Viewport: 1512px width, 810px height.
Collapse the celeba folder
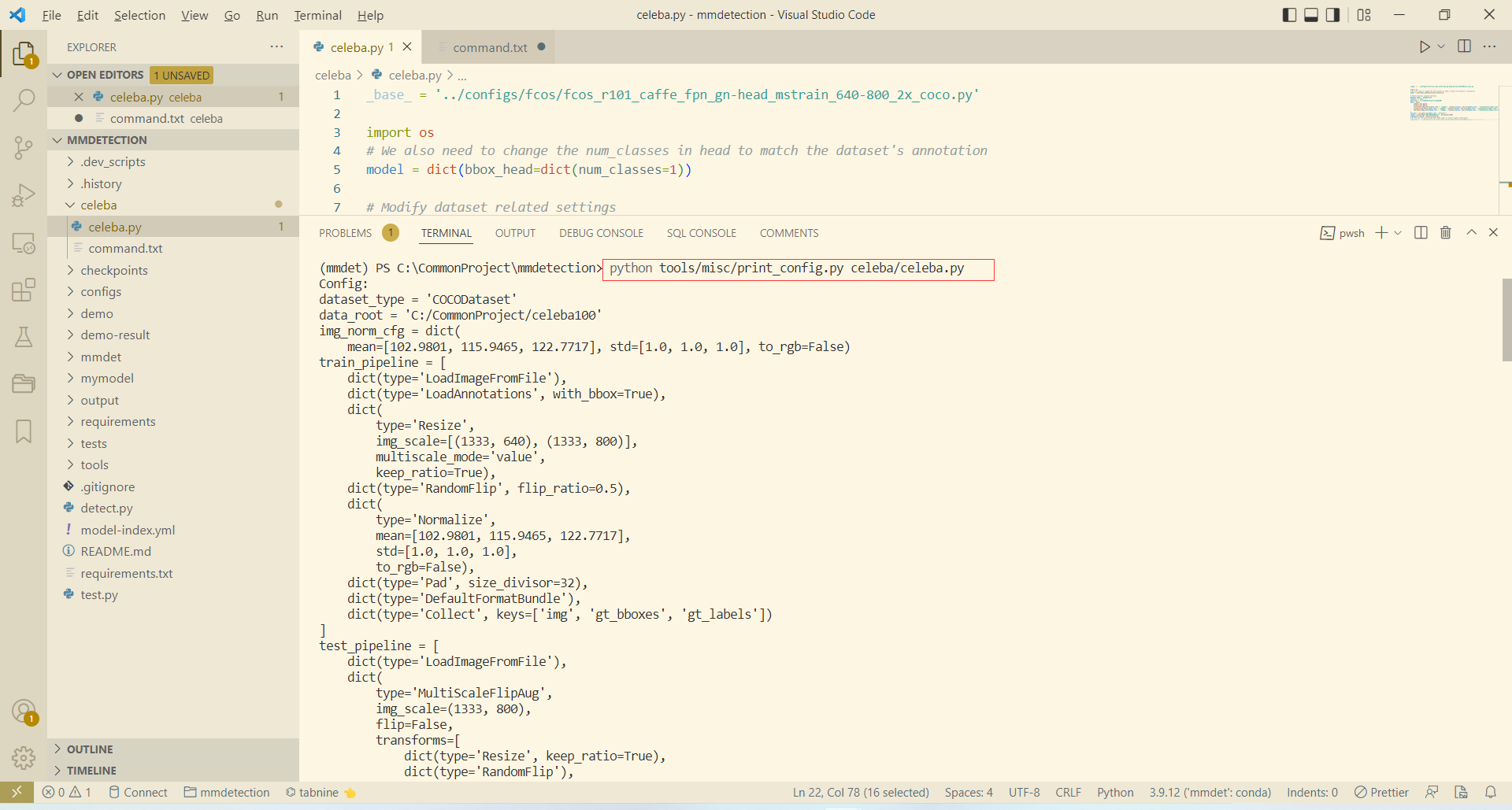(98, 205)
